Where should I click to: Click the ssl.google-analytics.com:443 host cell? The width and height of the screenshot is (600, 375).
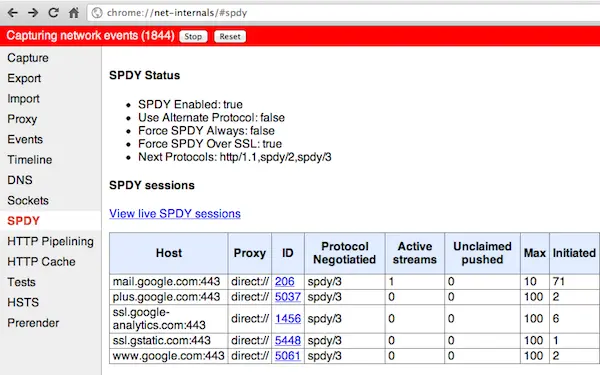pos(169,318)
